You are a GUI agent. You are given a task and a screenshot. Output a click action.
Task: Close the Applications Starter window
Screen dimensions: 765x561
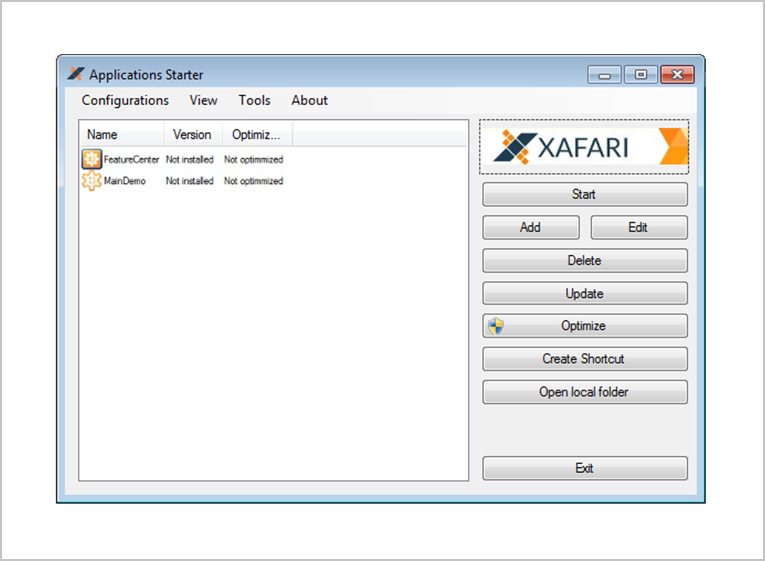[x=677, y=75]
